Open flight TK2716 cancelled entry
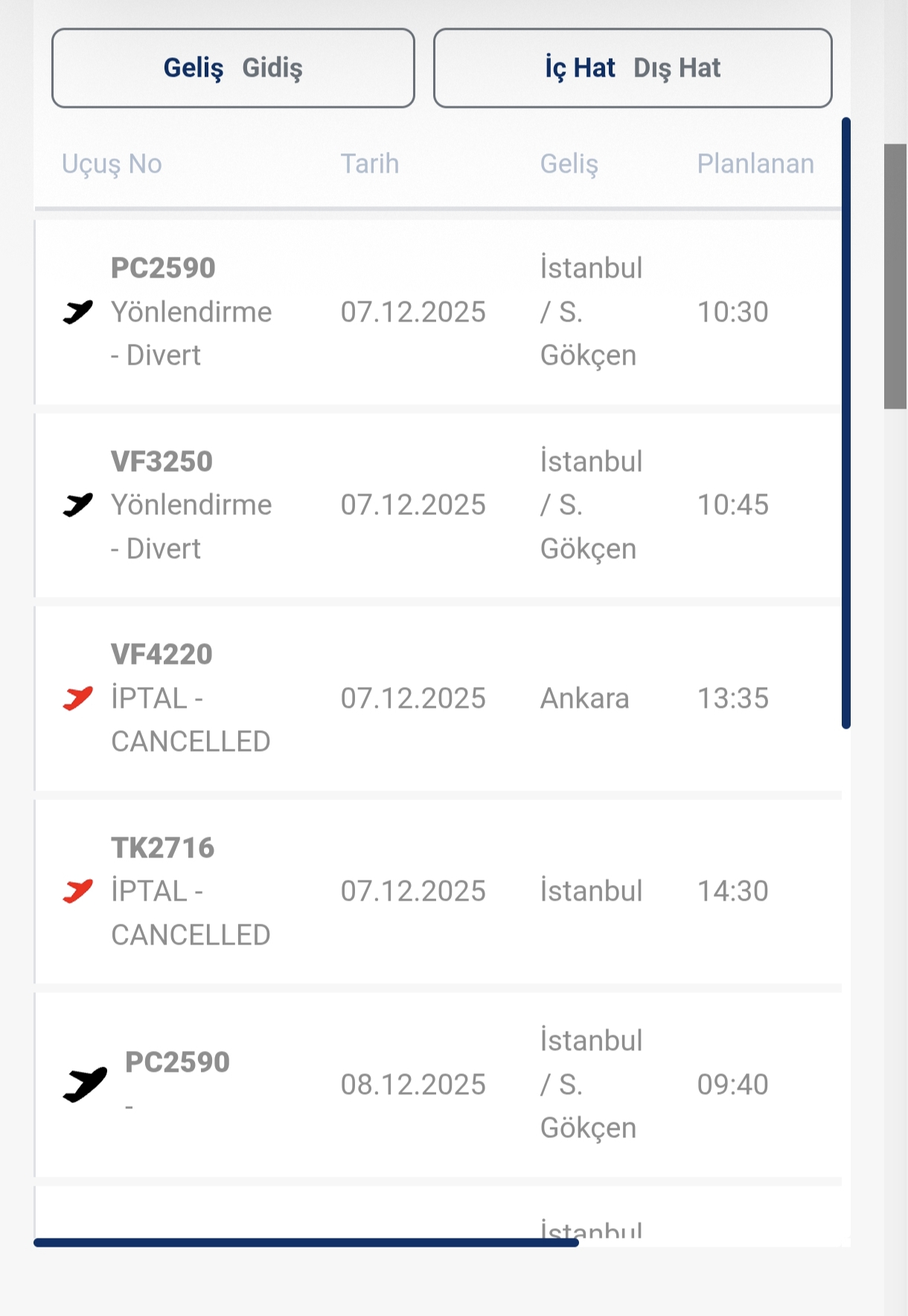Screen dimensions: 908x1316 (x=162, y=848)
